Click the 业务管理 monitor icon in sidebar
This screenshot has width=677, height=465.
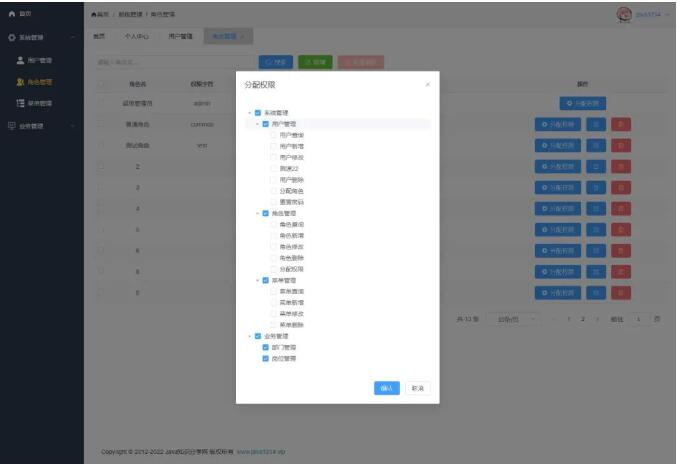[x=11, y=125]
